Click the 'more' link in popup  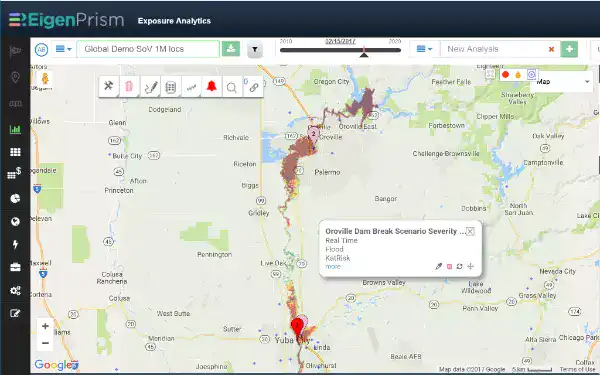(333, 266)
